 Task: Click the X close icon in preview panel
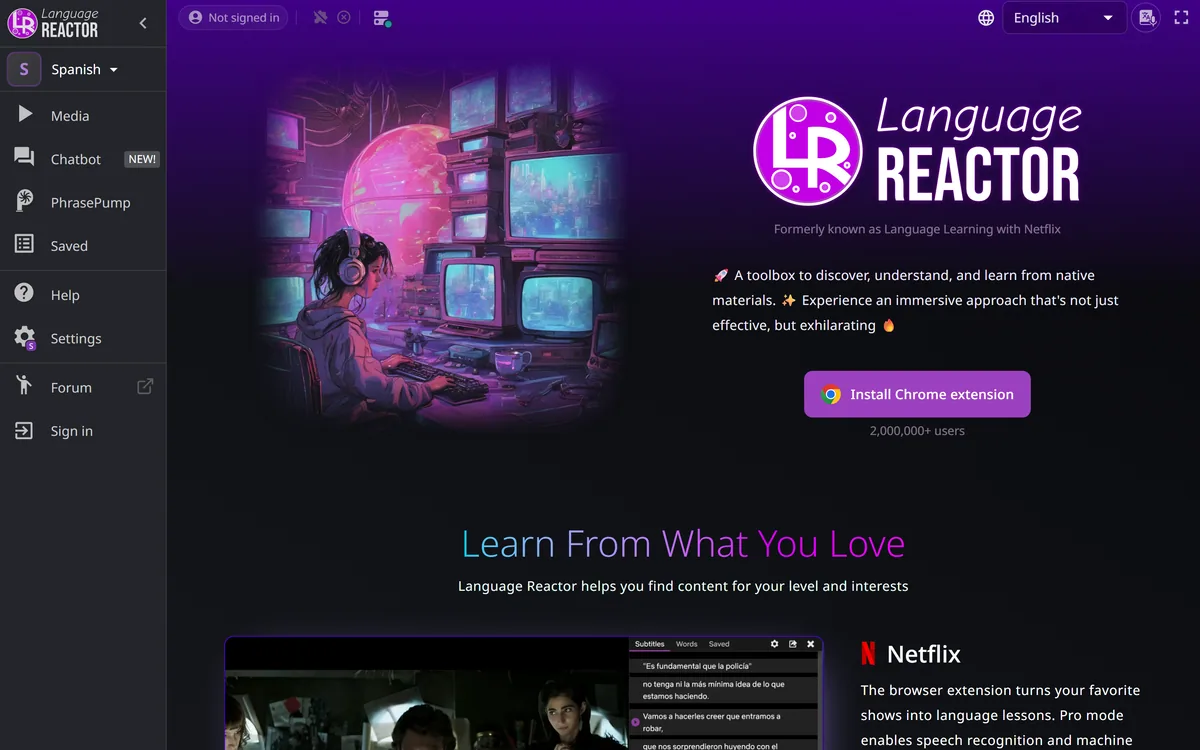tap(810, 644)
